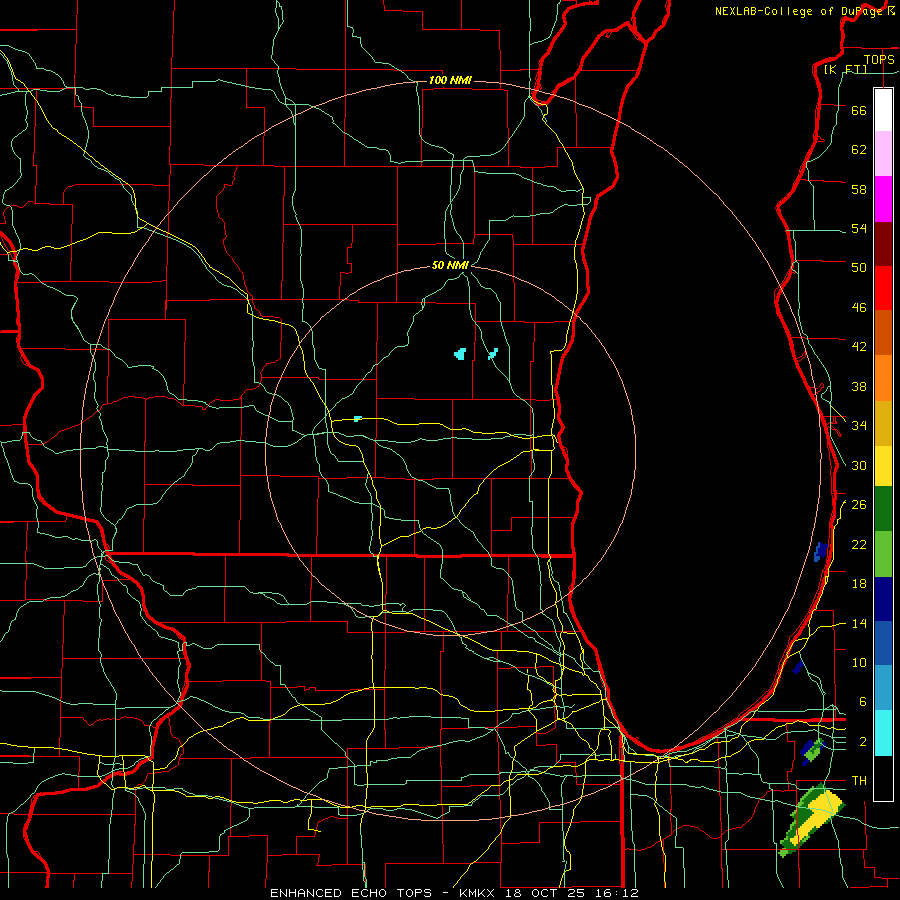Click the medium blue swatch between 14 and 18
Viewport: 900px width, 900px height.
(x=883, y=643)
